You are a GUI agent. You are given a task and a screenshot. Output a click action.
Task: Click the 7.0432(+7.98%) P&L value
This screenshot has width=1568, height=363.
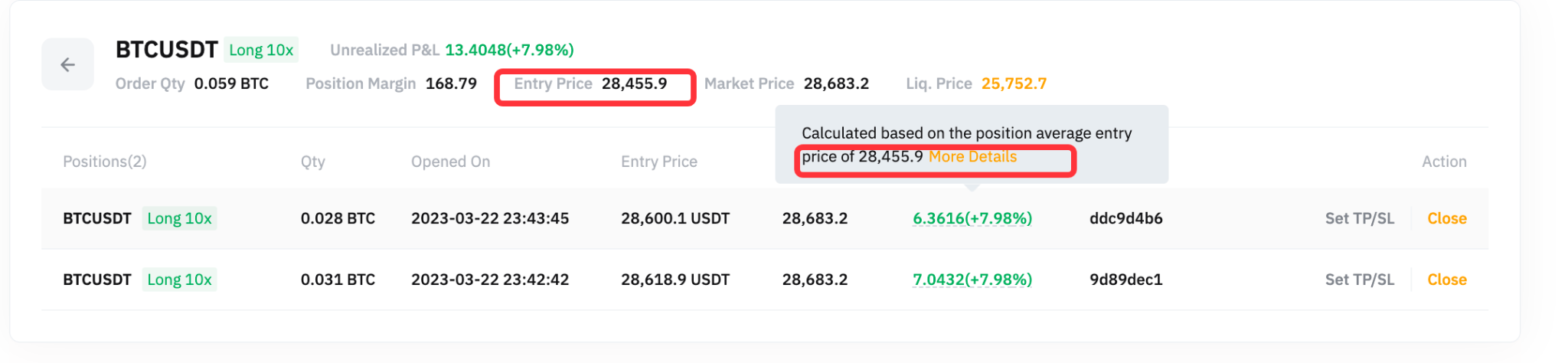(972, 280)
